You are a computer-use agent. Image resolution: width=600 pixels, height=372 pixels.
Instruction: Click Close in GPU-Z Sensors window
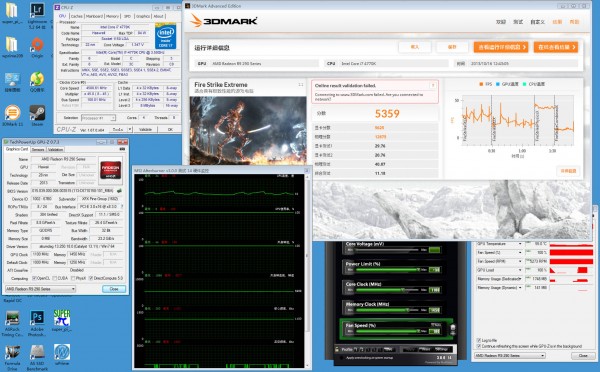[583, 356]
